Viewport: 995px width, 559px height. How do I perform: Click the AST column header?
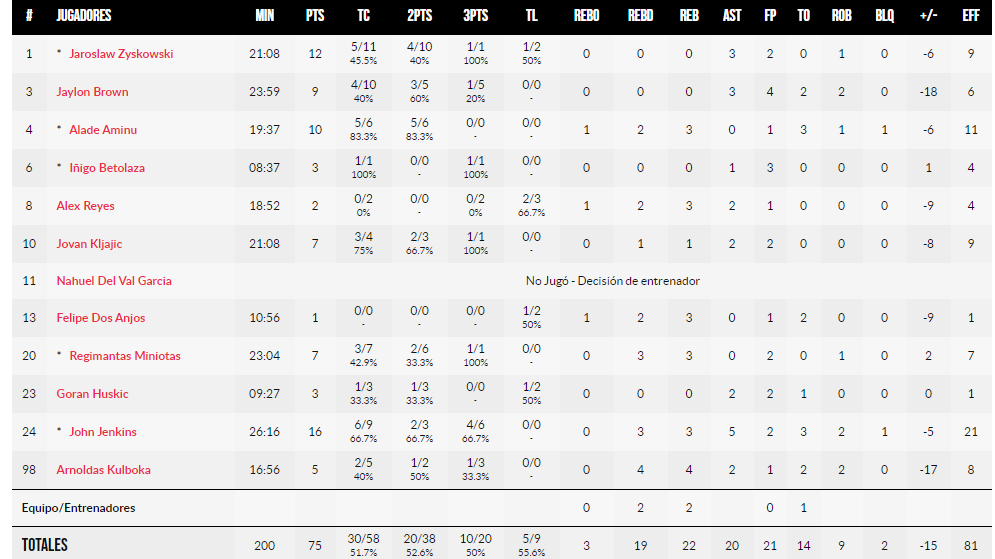(732, 16)
